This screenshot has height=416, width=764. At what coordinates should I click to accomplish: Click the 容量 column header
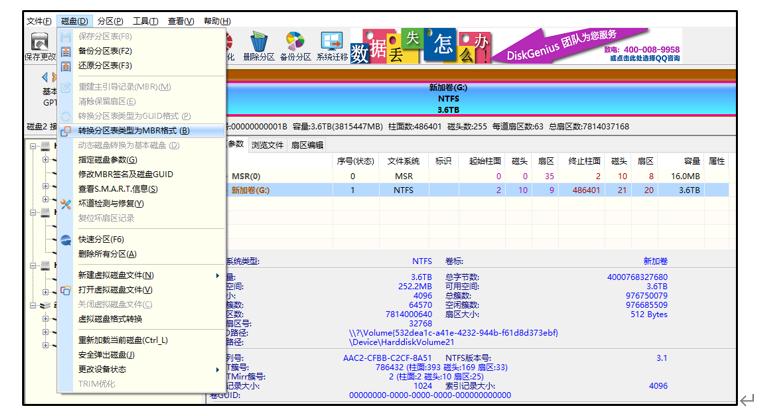point(692,161)
